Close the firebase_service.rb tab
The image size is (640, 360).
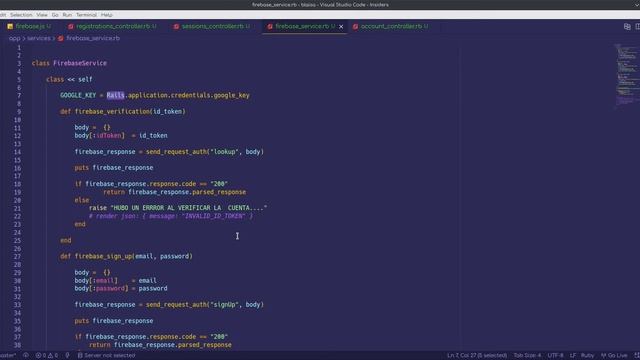[341, 27]
